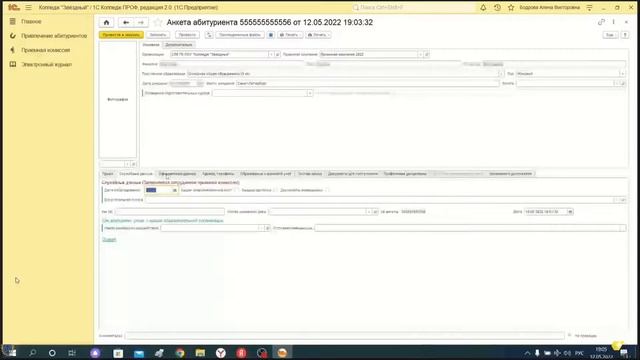Screen dimensions: 640x360
Task: Open Приемная комиссия section
Action: coord(45,50)
